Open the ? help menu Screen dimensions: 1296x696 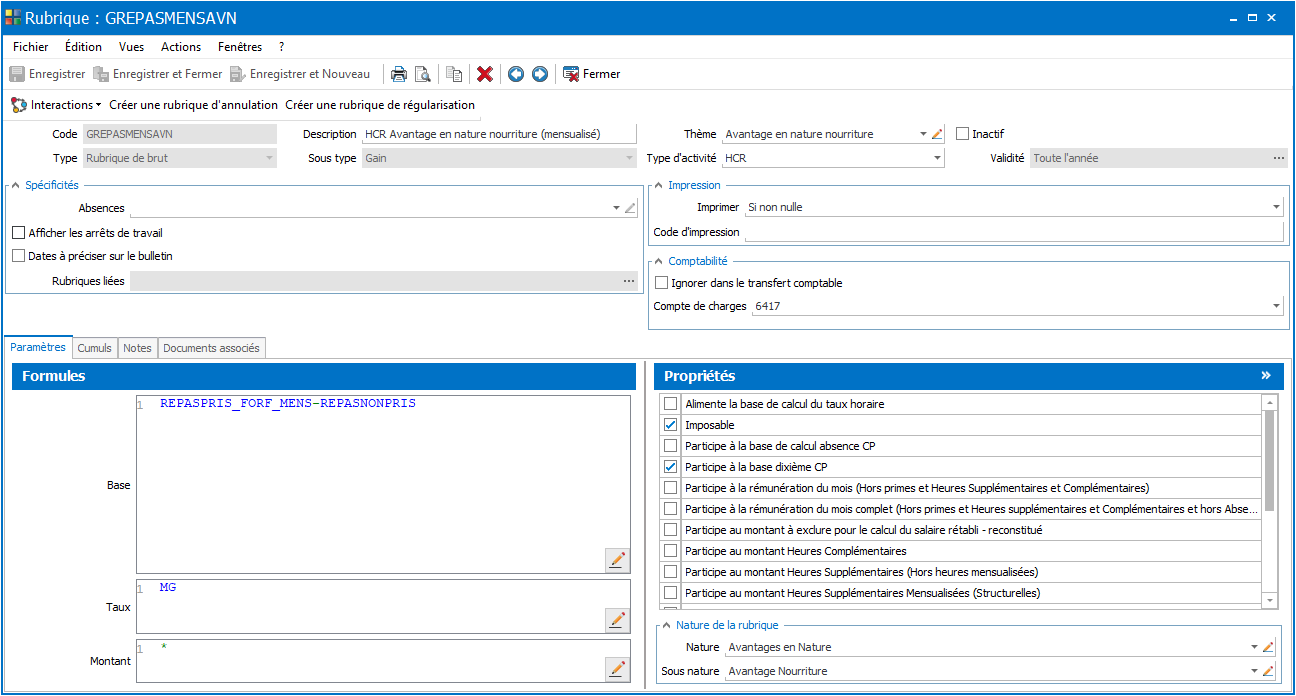point(282,47)
